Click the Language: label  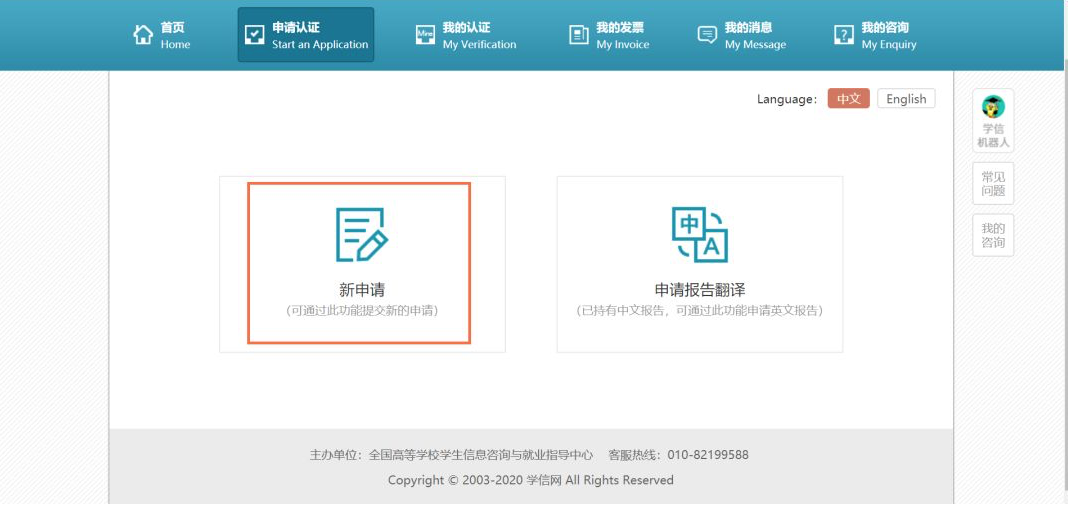pos(787,99)
